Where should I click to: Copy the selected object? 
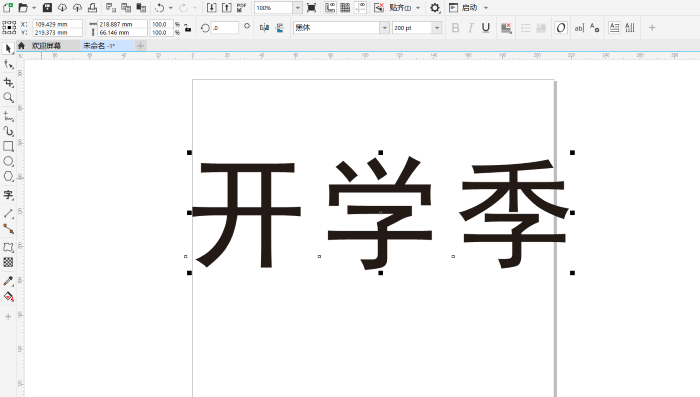126,8
